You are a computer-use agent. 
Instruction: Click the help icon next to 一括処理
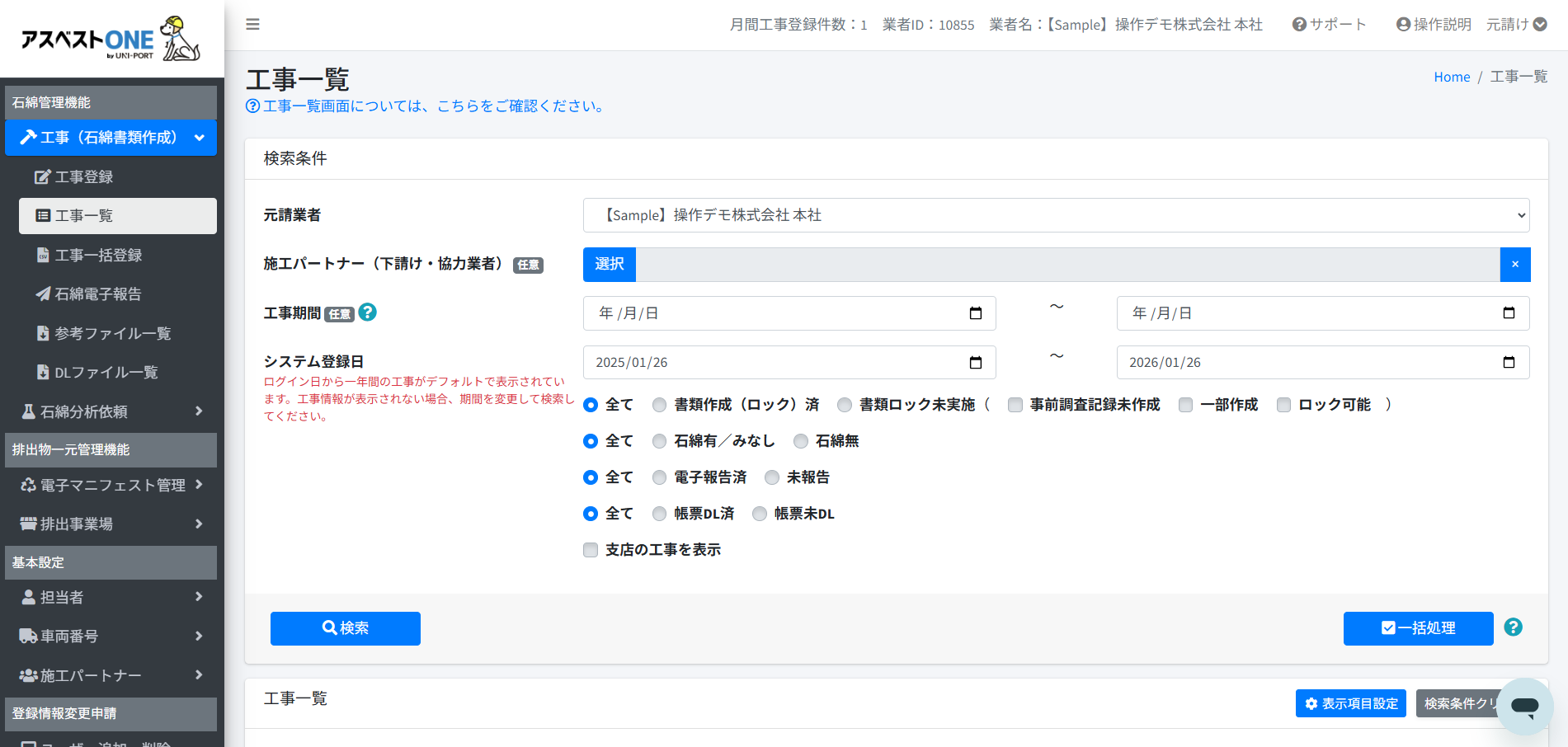point(1513,627)
